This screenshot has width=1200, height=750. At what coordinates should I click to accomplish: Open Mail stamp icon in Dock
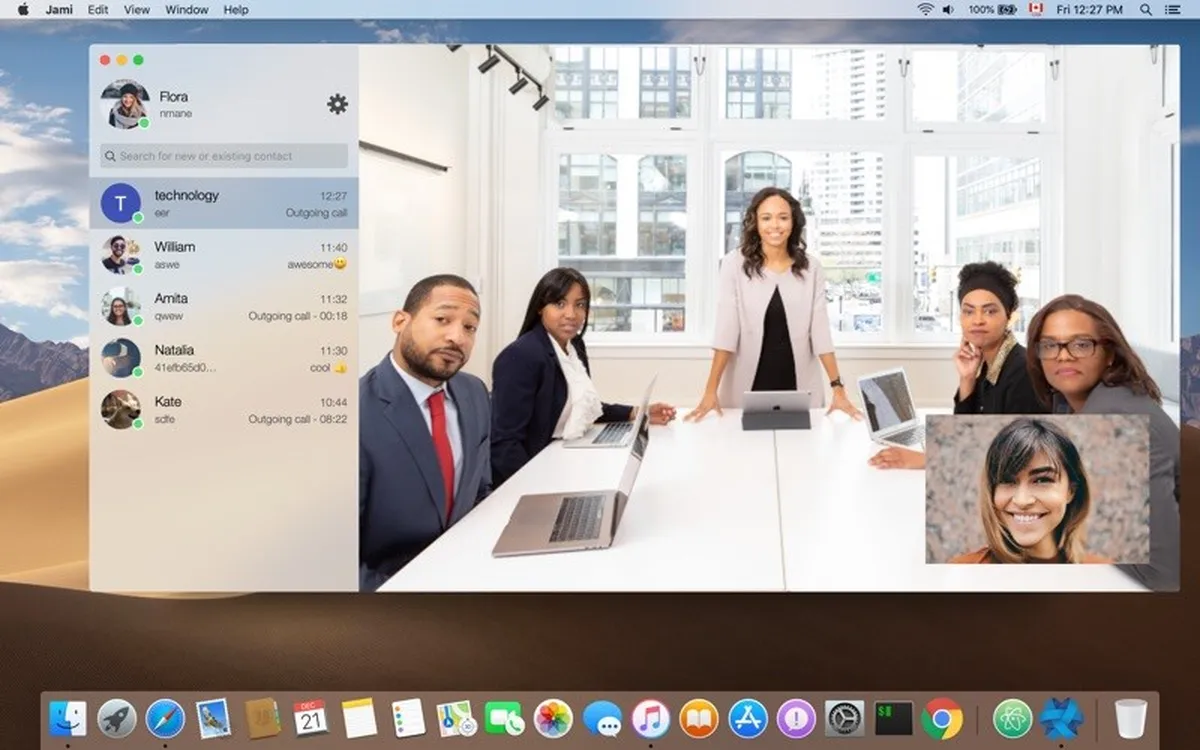click(214, 718)
